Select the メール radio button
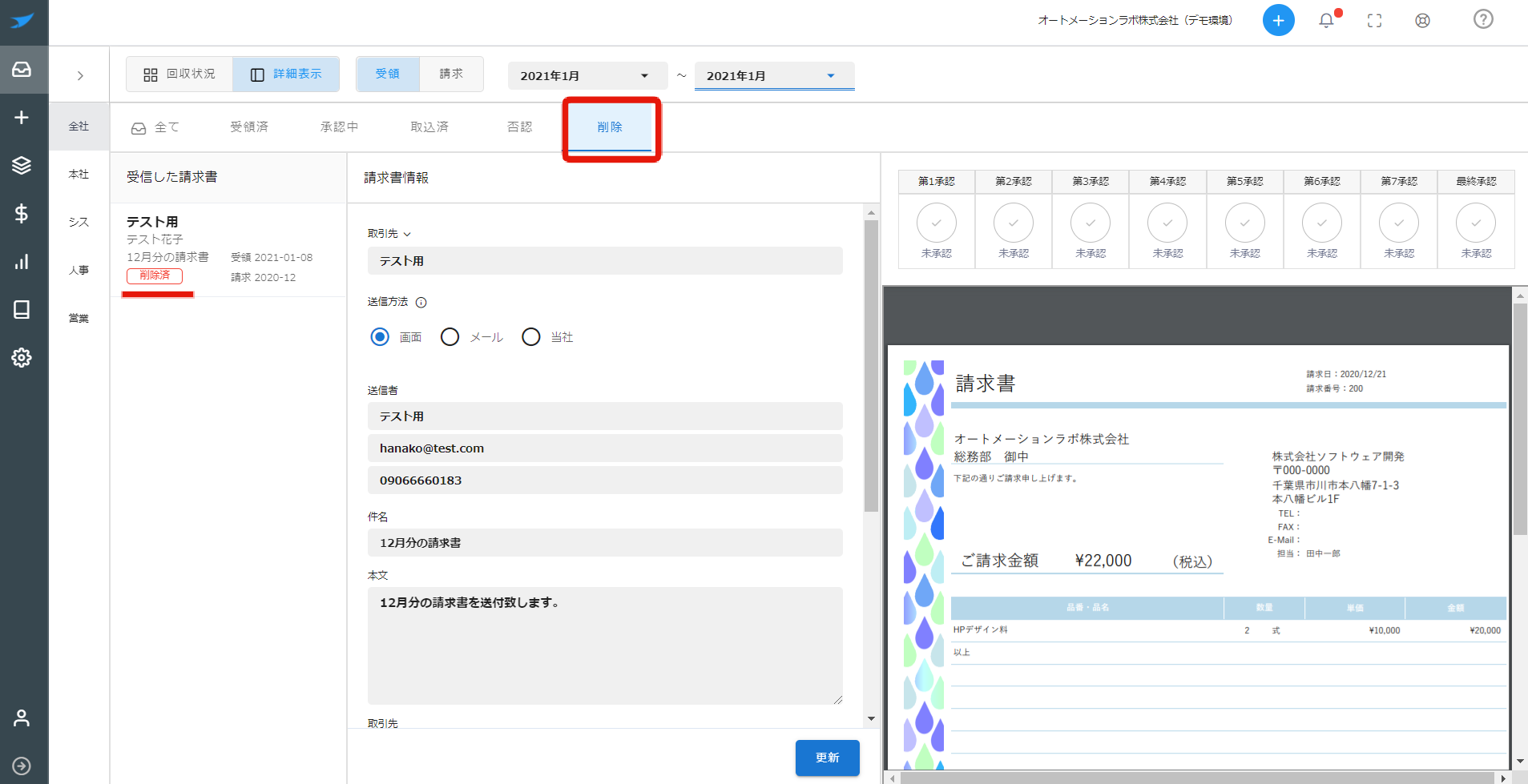This screenshot has width=1528, height=784. 450,337
